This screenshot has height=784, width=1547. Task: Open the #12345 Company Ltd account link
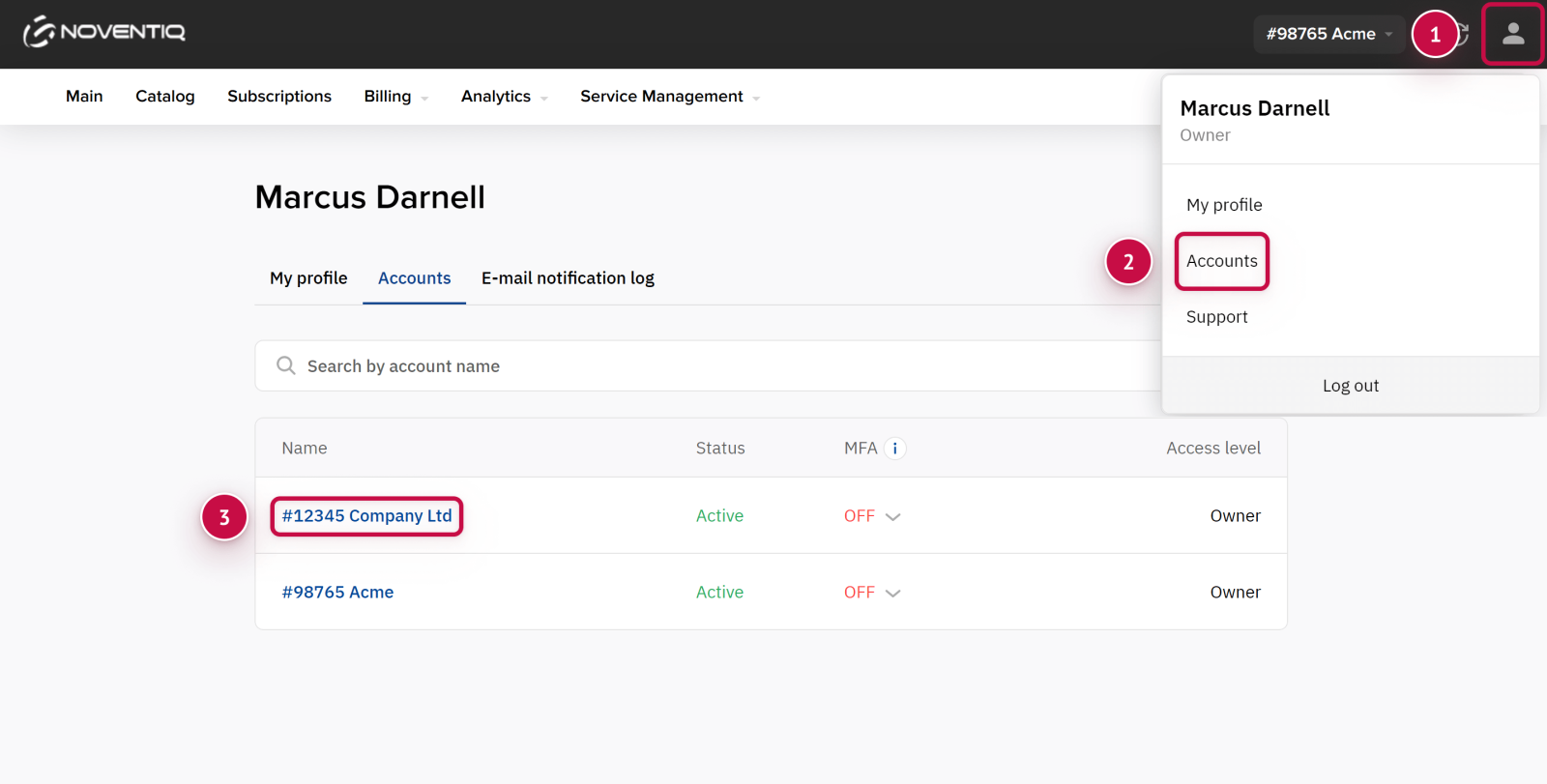tap(366, 516)
